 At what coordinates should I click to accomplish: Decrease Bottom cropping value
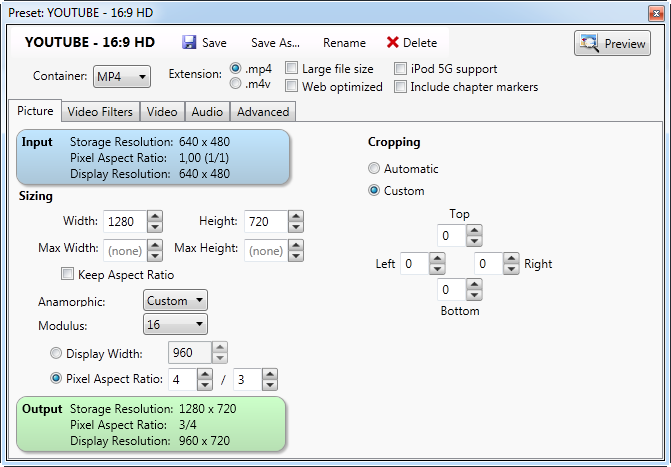click(x=474, y=295)
